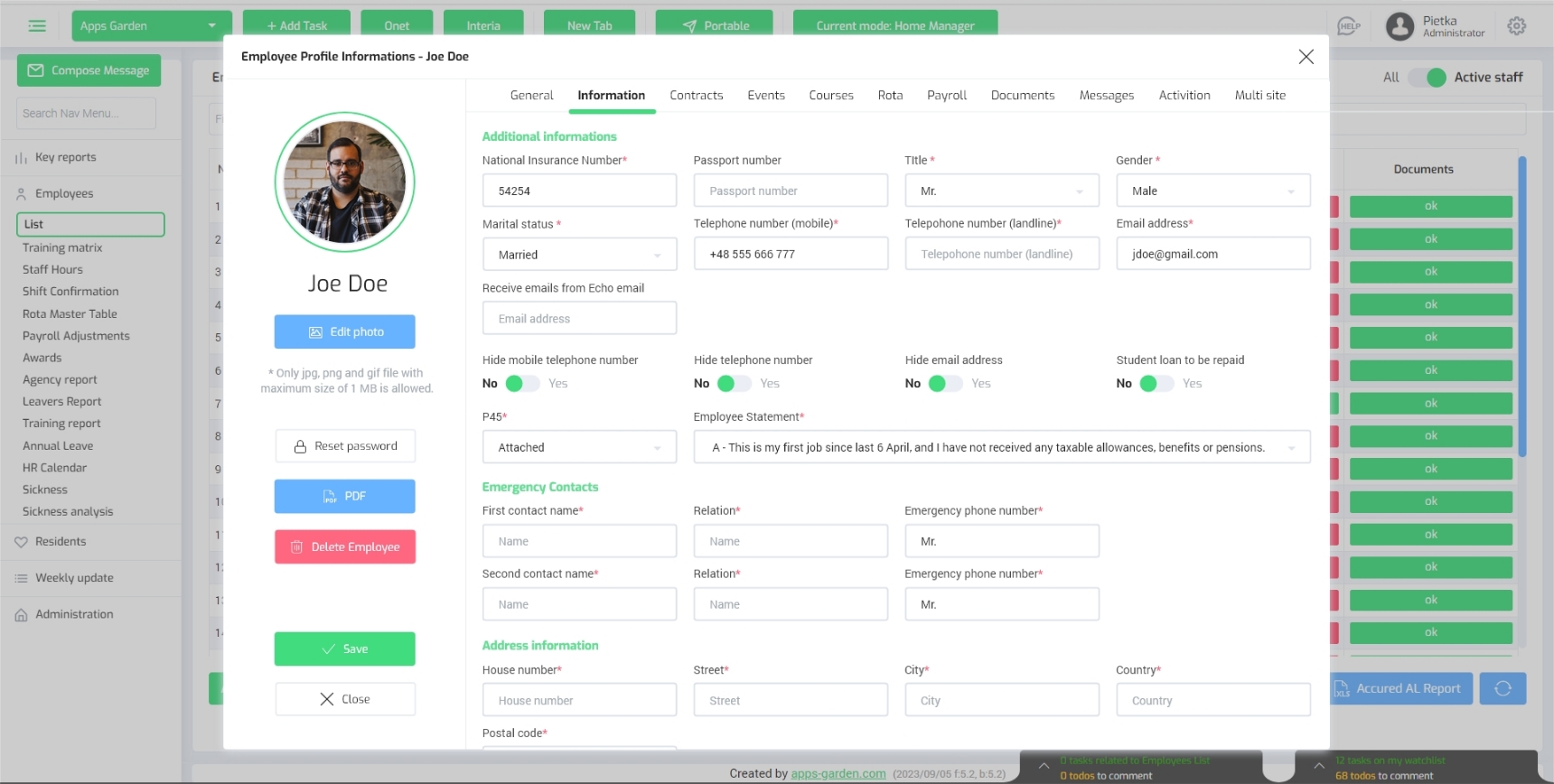1554x784 pixels.
Task: Click the hamburger menu icon
Action: click(37, 26)
